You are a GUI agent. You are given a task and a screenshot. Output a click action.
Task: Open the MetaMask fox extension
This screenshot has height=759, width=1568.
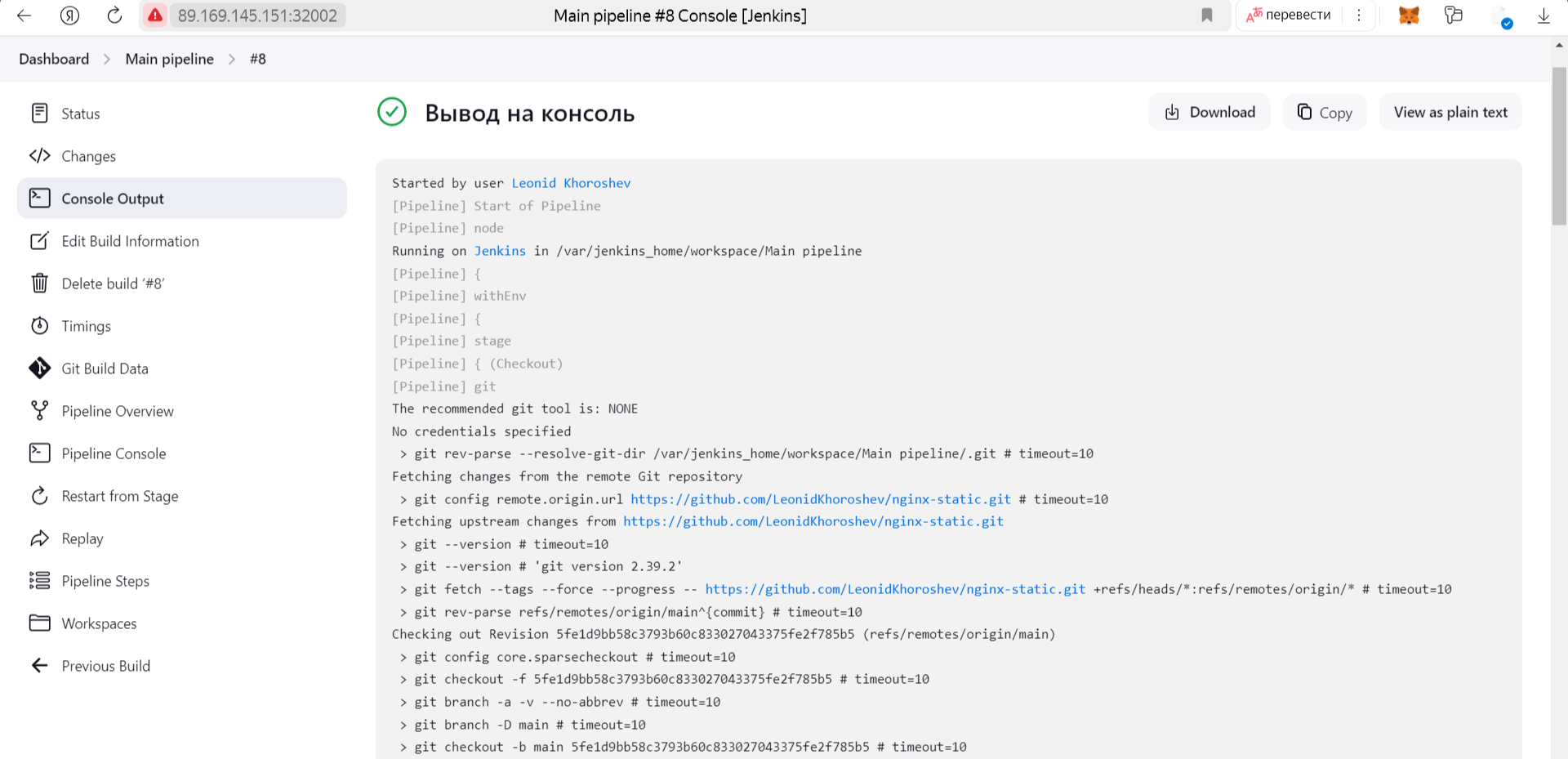click(x=1410, y=16)
